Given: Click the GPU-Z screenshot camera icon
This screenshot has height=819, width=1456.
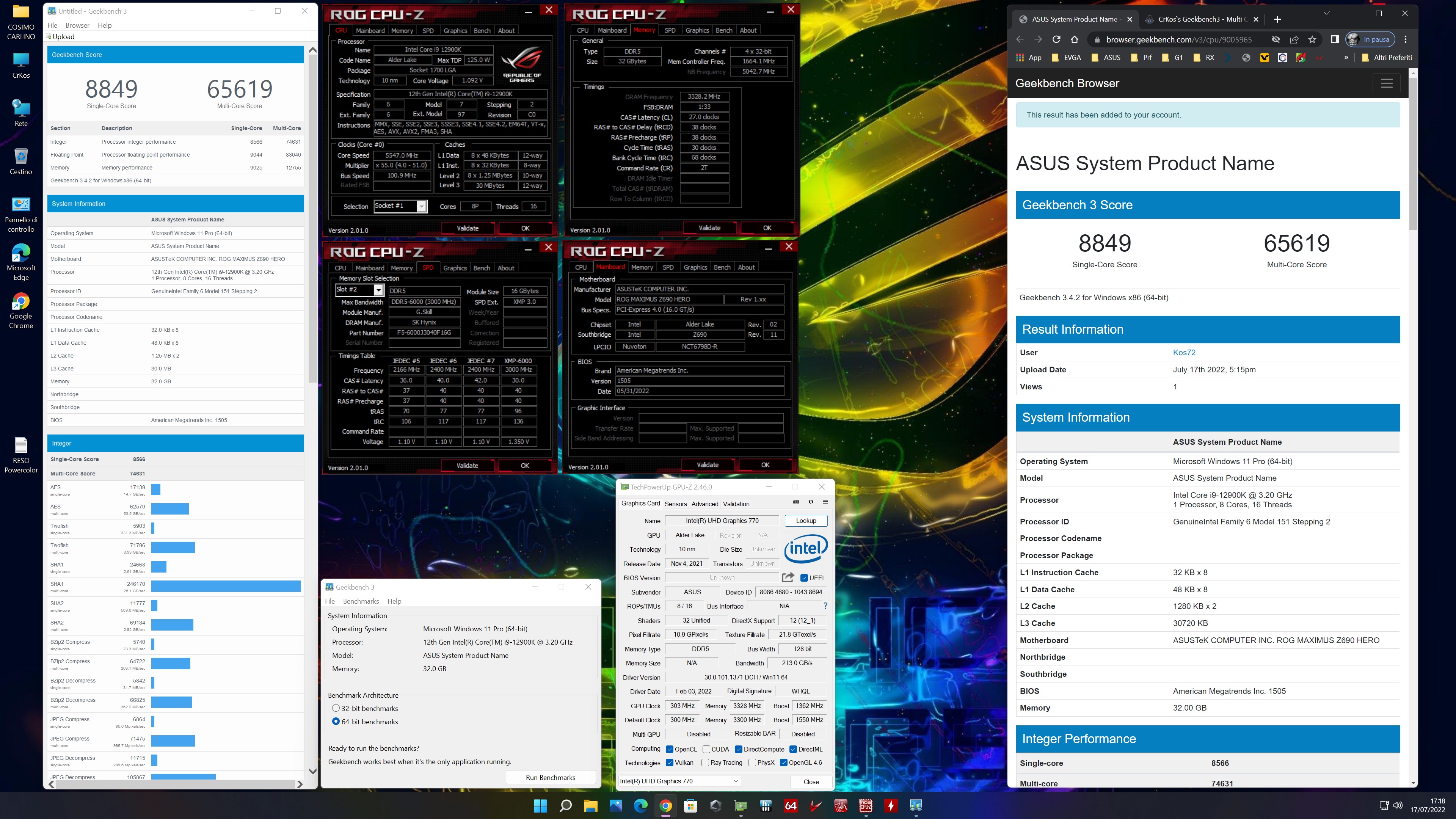Looking at the screenshot, I should (x=796, y=501).
